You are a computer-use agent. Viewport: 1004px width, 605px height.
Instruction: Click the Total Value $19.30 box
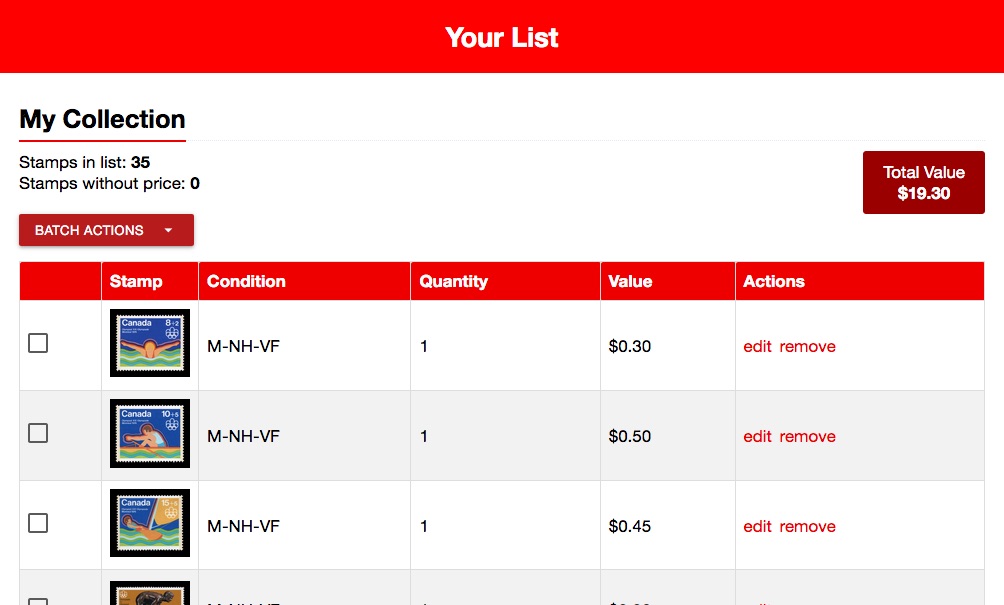tap(923, 182)
